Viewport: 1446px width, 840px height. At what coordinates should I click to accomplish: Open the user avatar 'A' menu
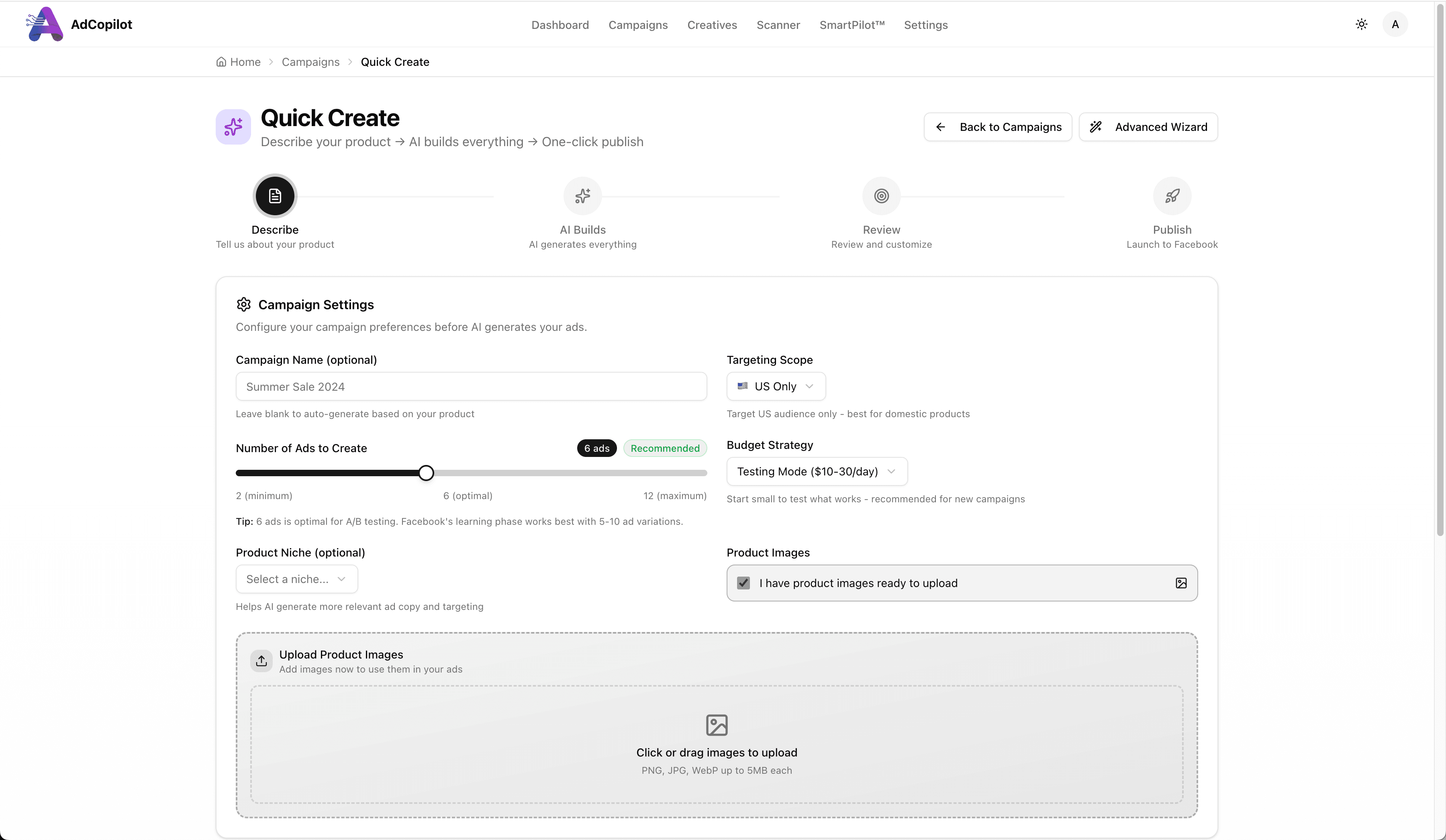coord(1395,24)
